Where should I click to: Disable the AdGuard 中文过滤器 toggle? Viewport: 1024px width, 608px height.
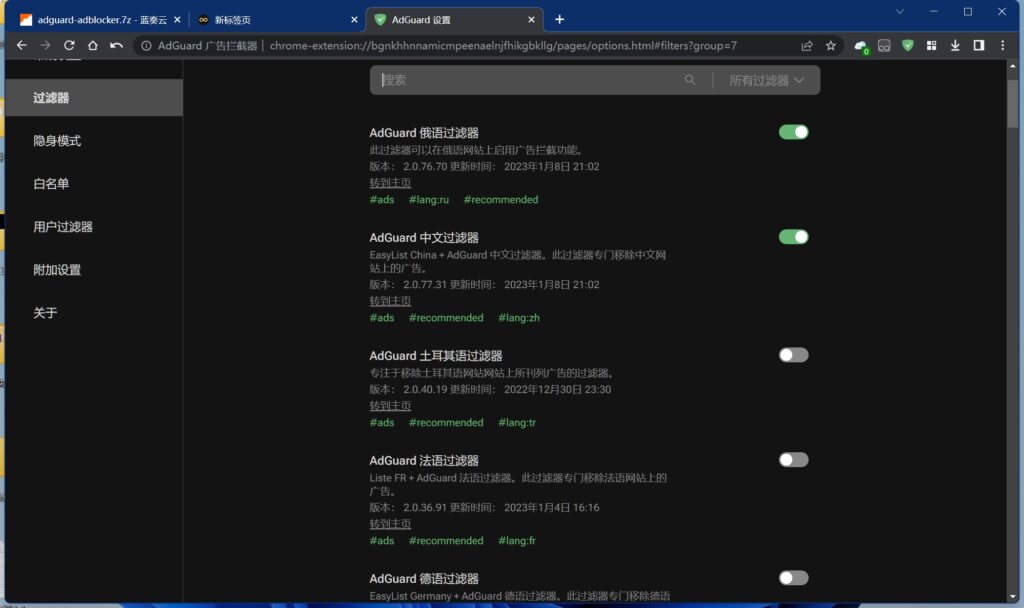tap(793, 236)
